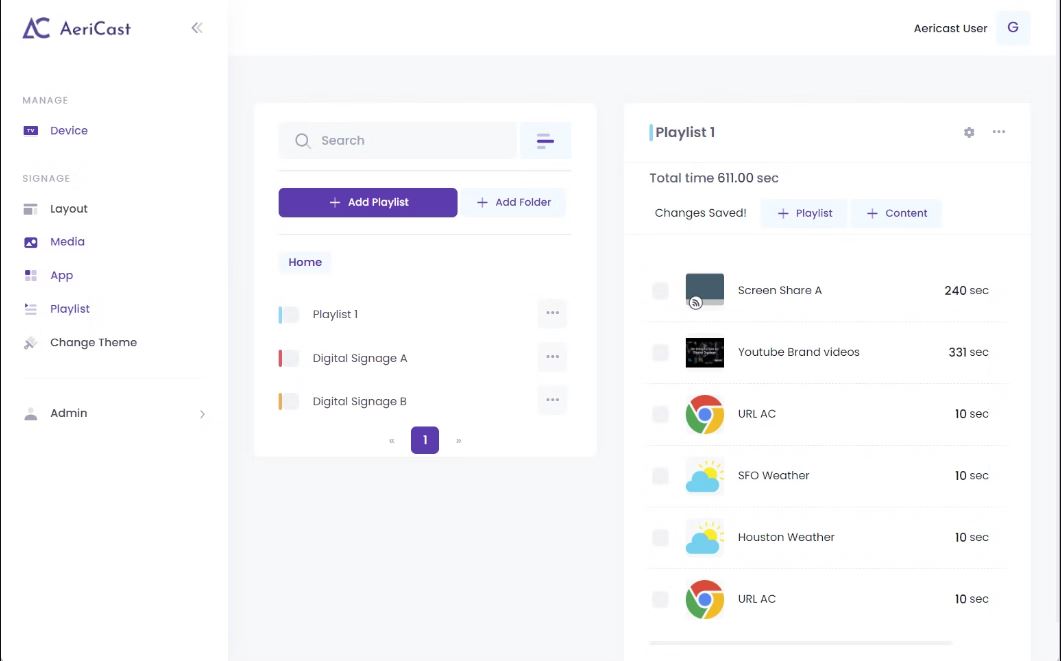Open the Playlist 1 header ellipsis menu
Image resolution: width=1061 pixels, height=661 pixels.
[x=999, y=132]
